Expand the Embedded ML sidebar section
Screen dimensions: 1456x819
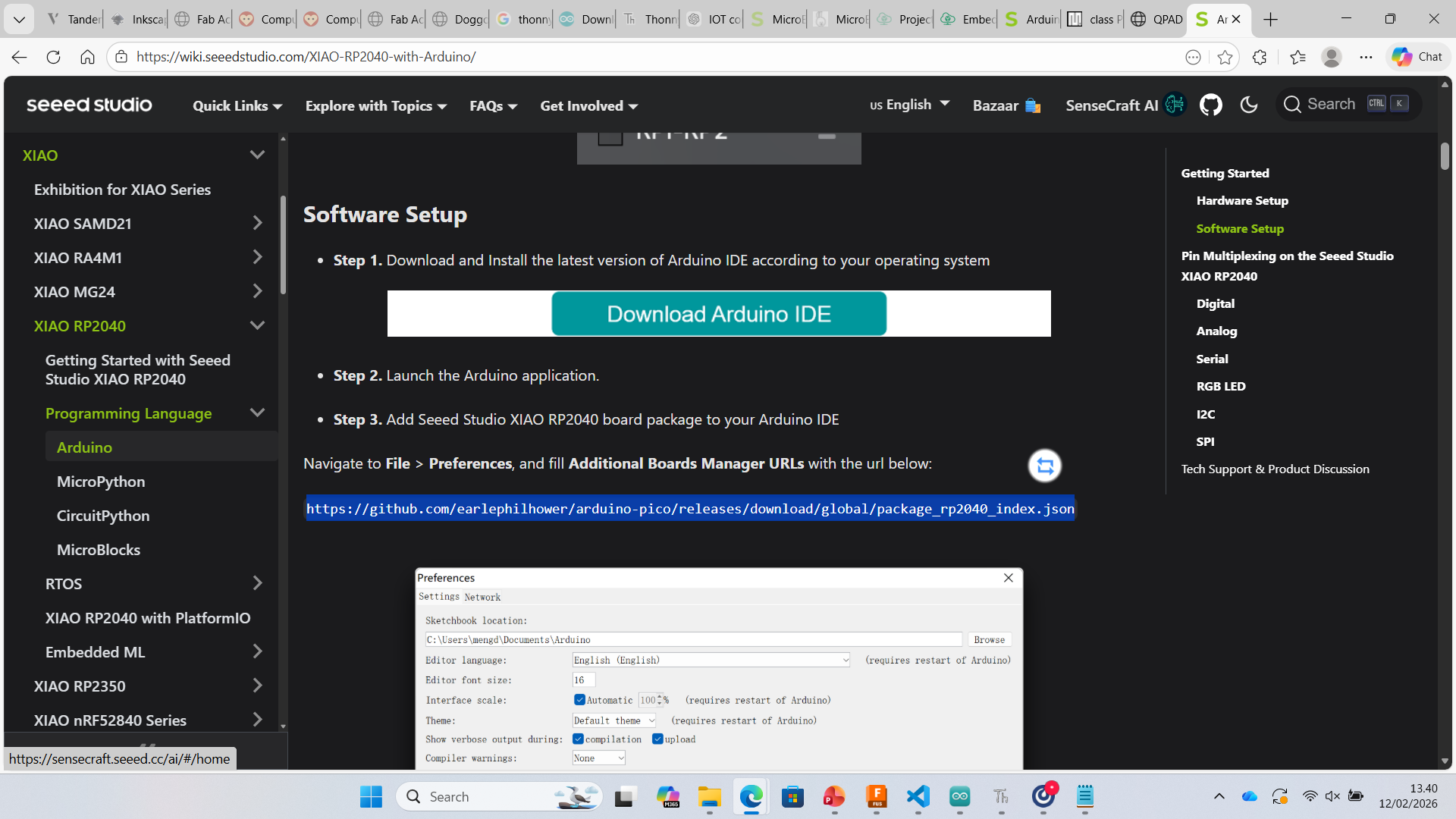(257, 651)
